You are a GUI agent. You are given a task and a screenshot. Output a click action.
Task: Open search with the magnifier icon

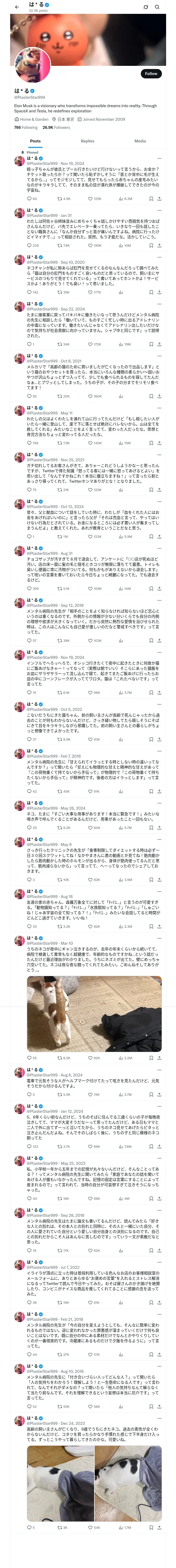(157, 7)
